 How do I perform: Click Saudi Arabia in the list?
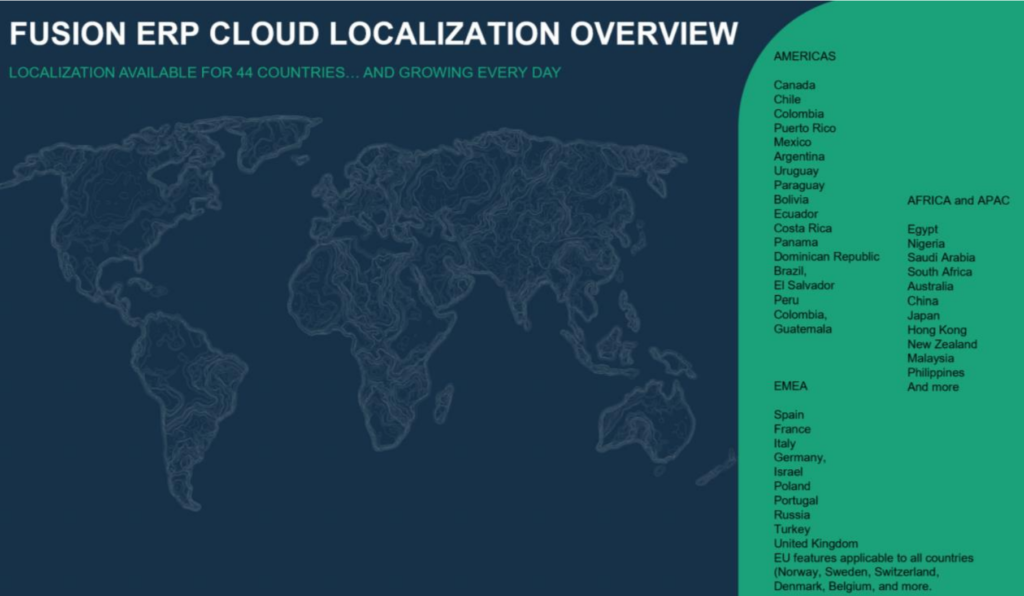coord(940,258)
